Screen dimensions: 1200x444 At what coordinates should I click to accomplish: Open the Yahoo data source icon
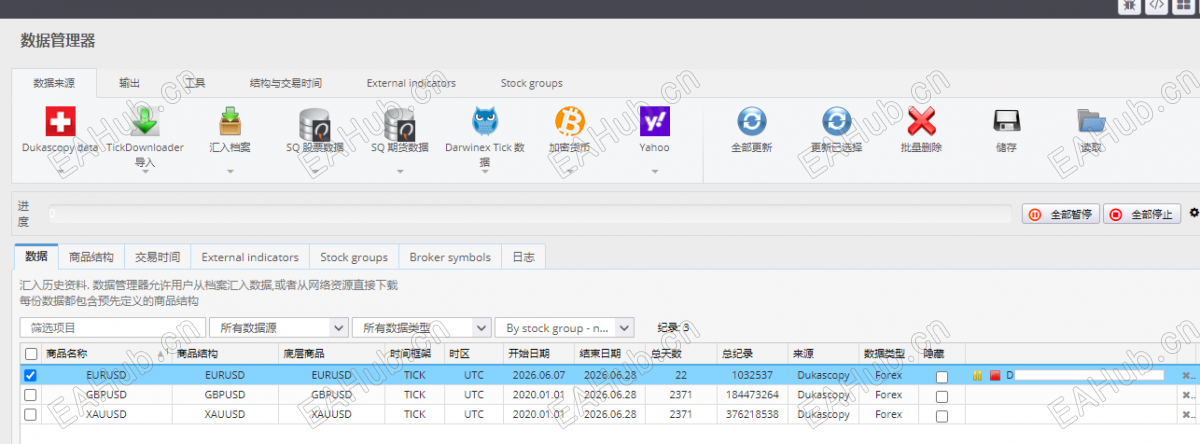coord(655,122)
